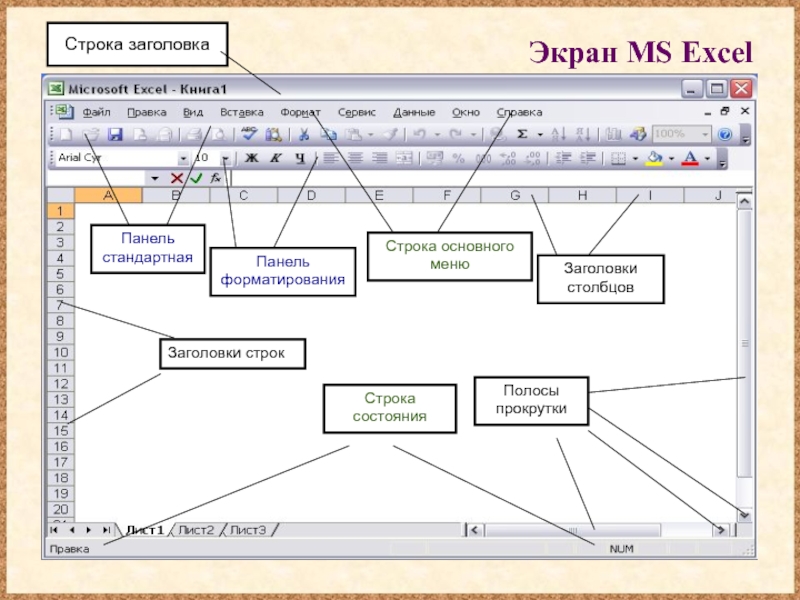Screen dimensions: 800x600
Task: Click the yellow fill color bucket
Action: (x=654, y=158)
